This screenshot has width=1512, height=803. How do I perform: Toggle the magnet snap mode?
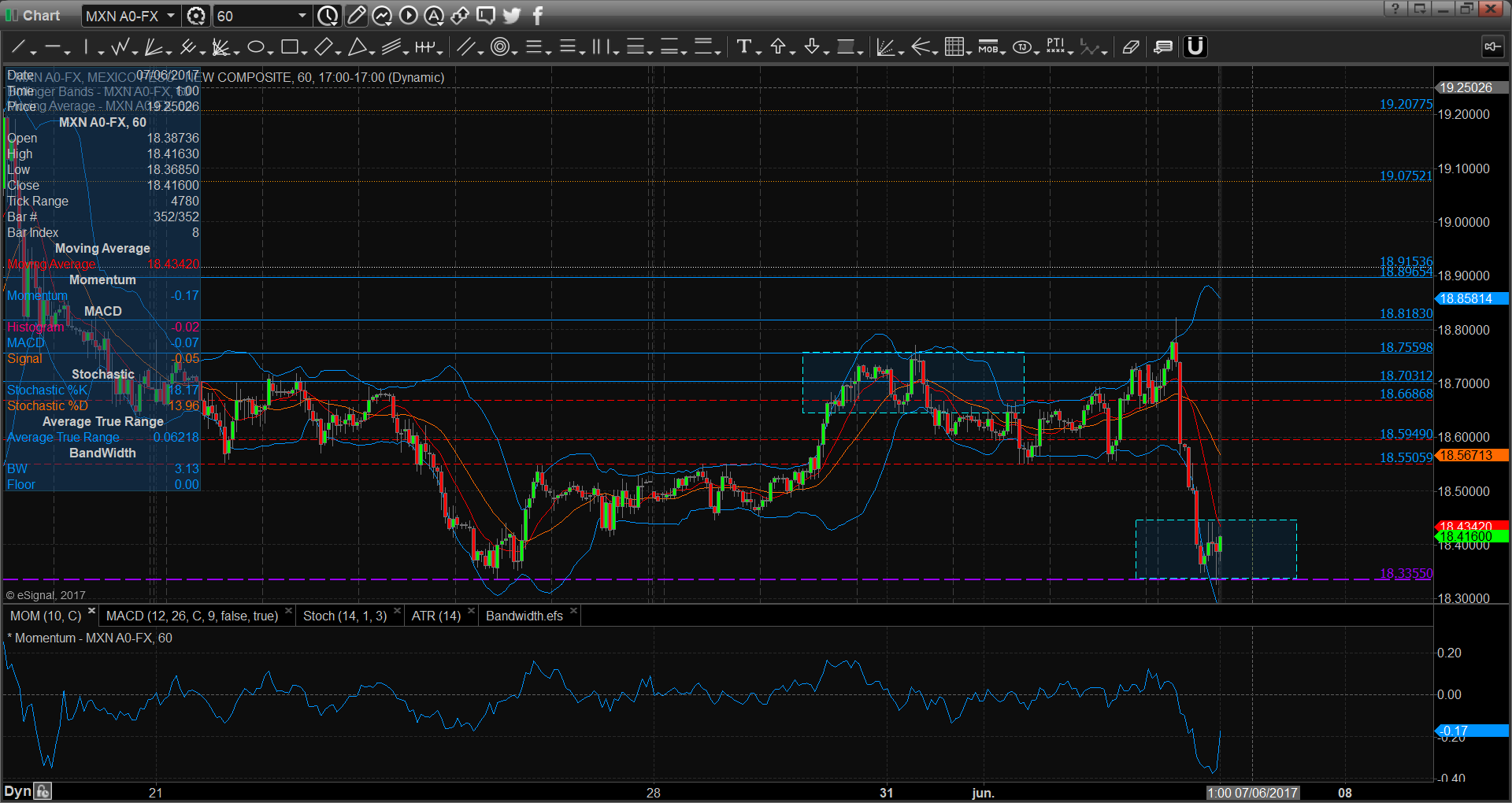coord(1195,47)
